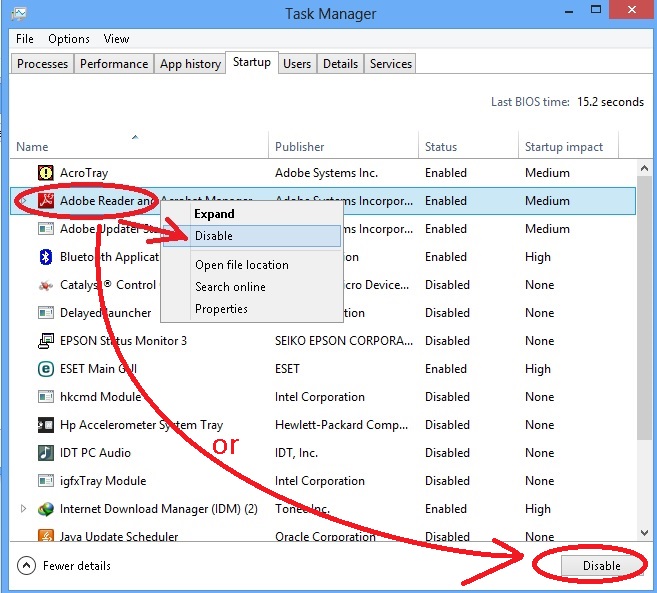Viewport: 657px width, 593px height.
Task: Sort by the Startup impact column header
Action: tap(569, 147)
